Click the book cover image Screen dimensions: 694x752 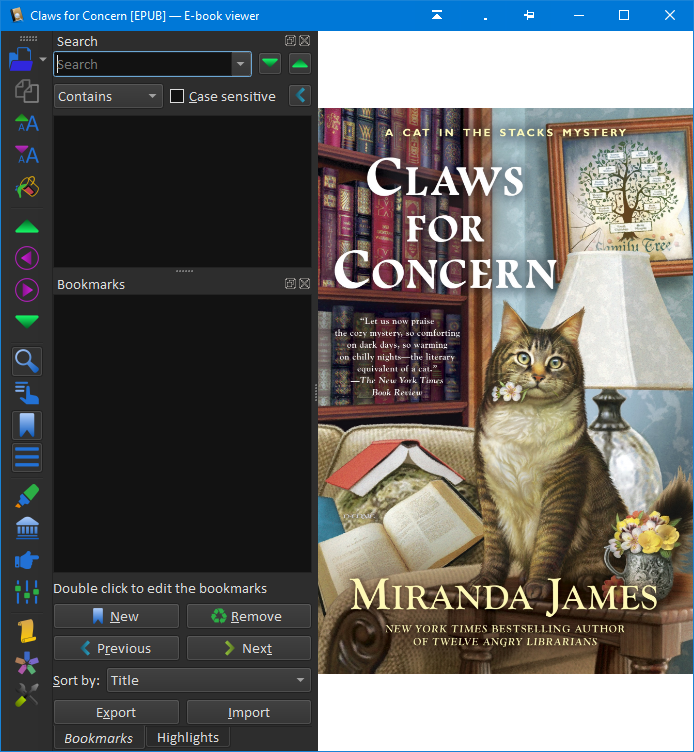[x=506, y=390]
